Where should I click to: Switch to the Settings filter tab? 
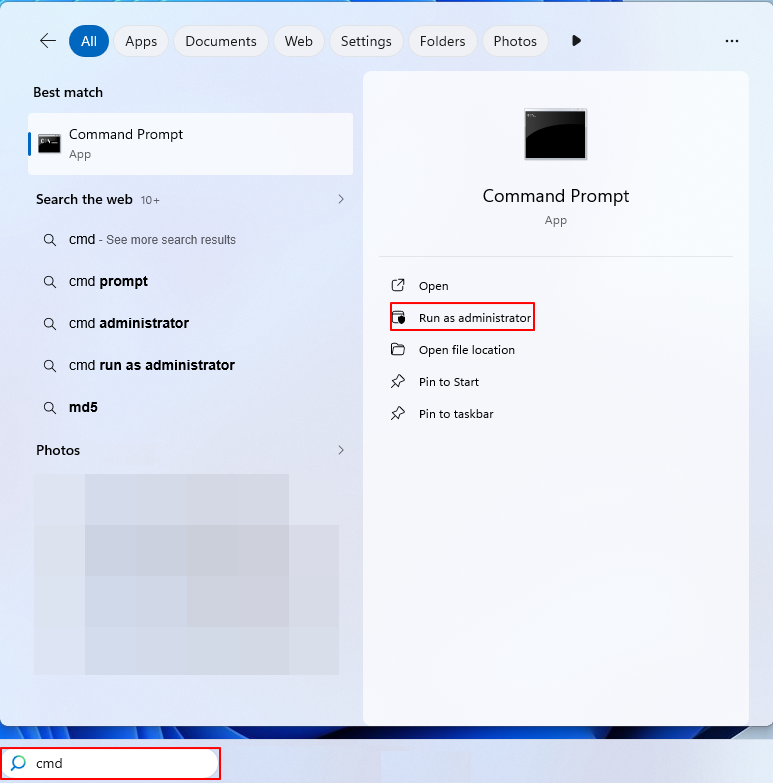pos(366,41)
